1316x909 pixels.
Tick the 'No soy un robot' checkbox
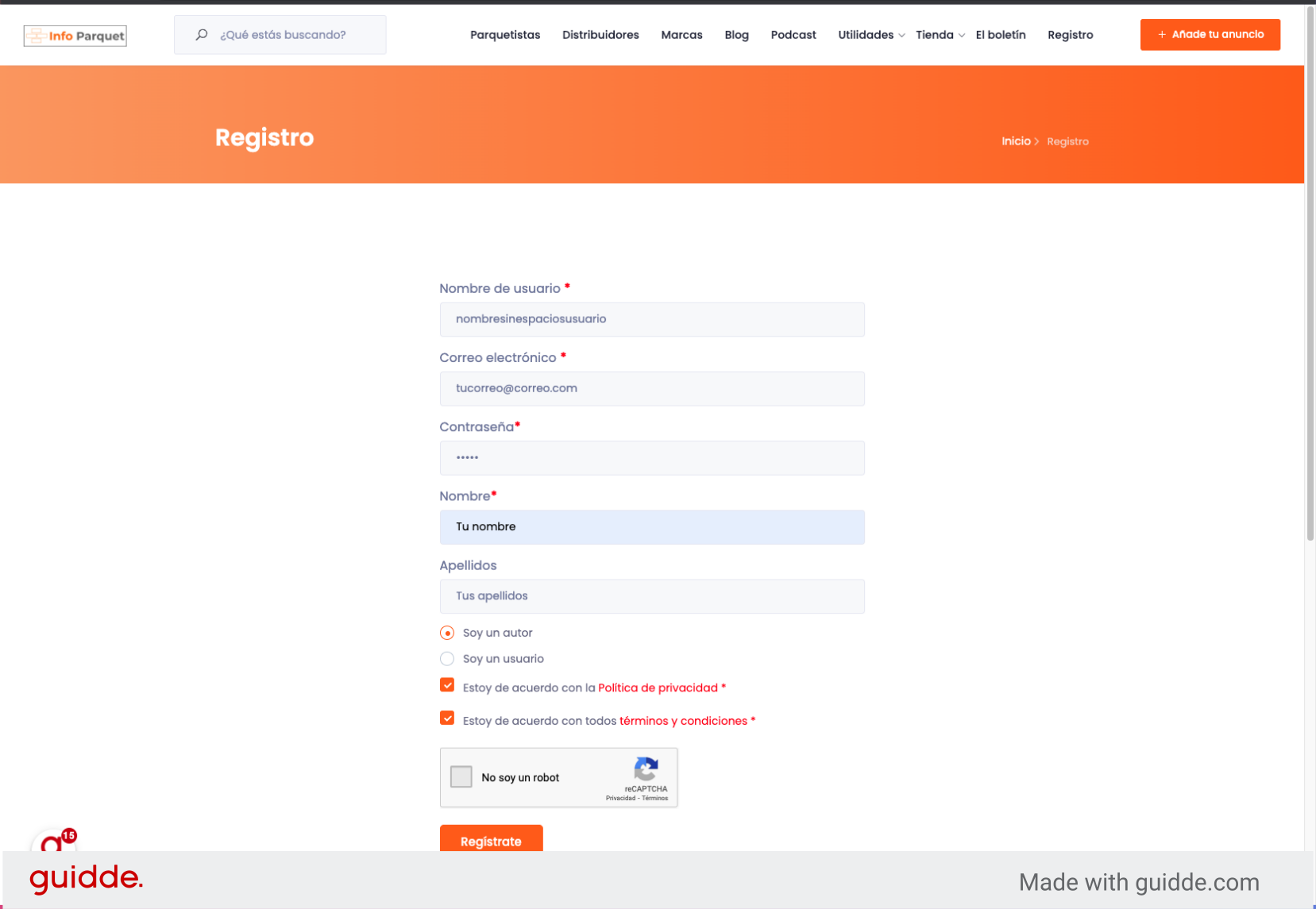tap(461, 776)
